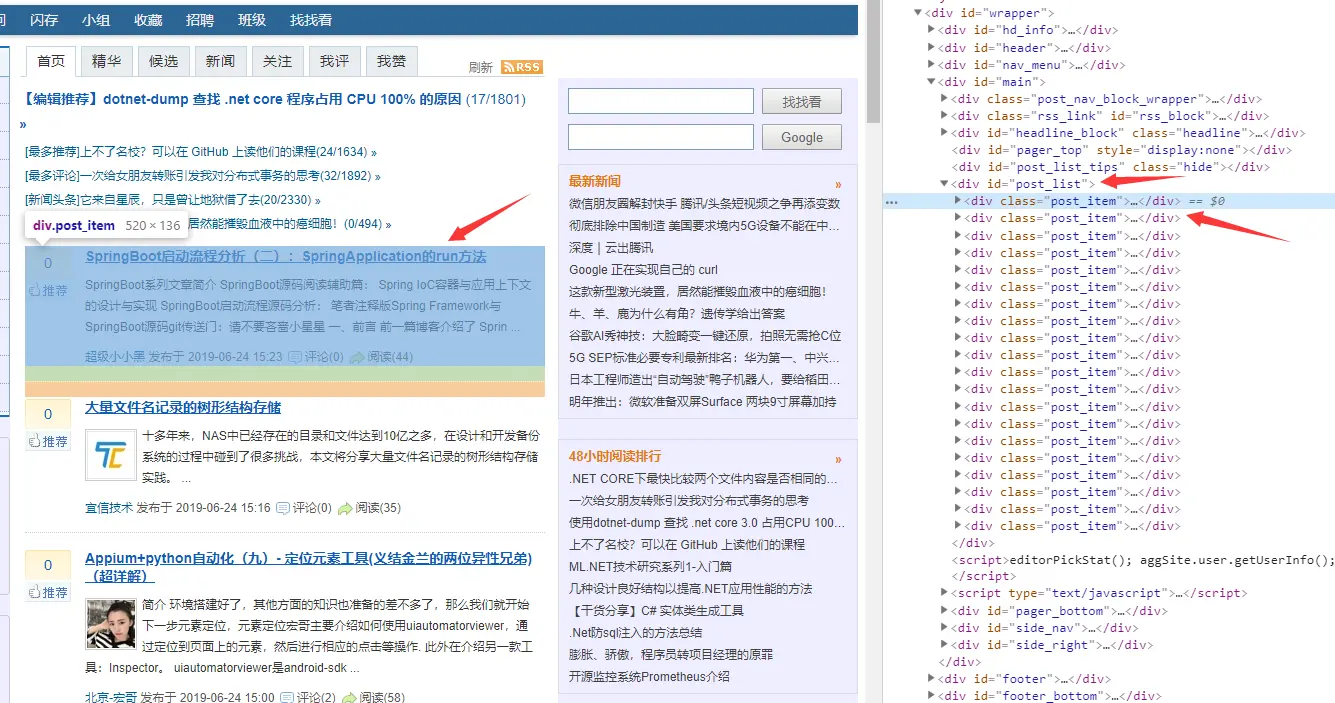Expand the pager_bottom div node
The image size is (1335, 703).
coord(944,610)
